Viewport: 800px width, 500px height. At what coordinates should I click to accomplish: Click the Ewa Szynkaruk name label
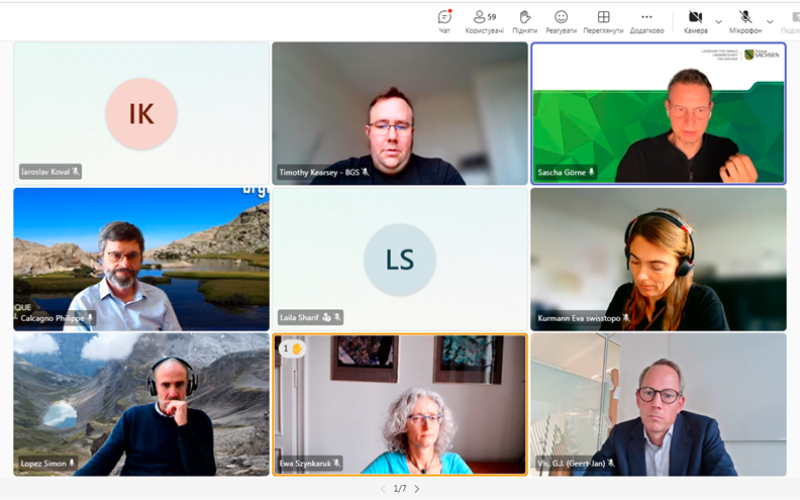click(310, 463)
